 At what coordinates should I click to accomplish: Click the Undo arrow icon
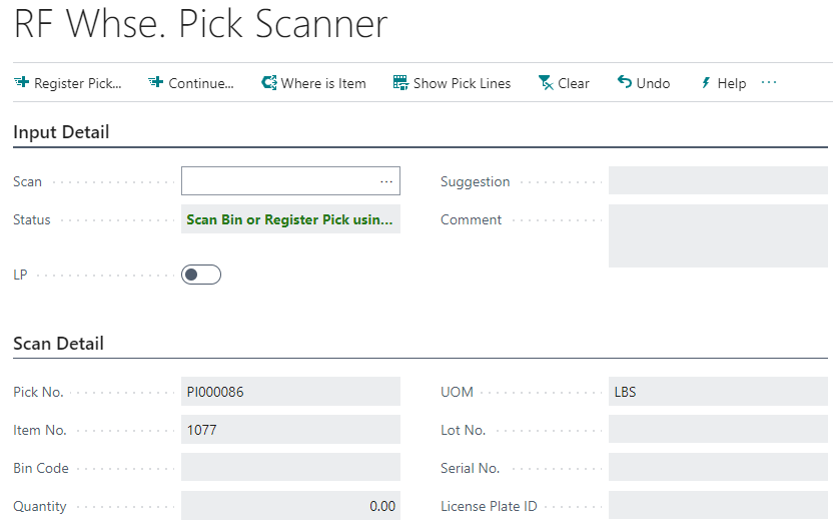click(624, 83)
